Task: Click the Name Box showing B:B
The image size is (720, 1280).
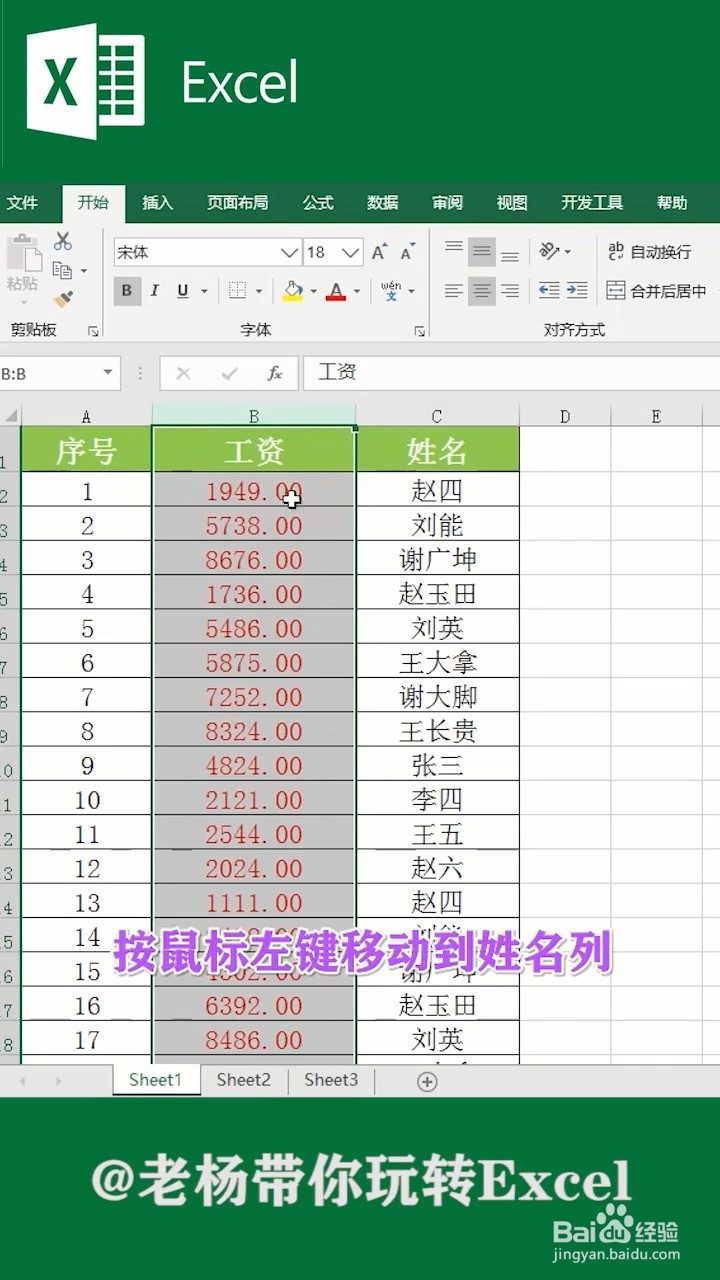Action: (x=48, y=374)
